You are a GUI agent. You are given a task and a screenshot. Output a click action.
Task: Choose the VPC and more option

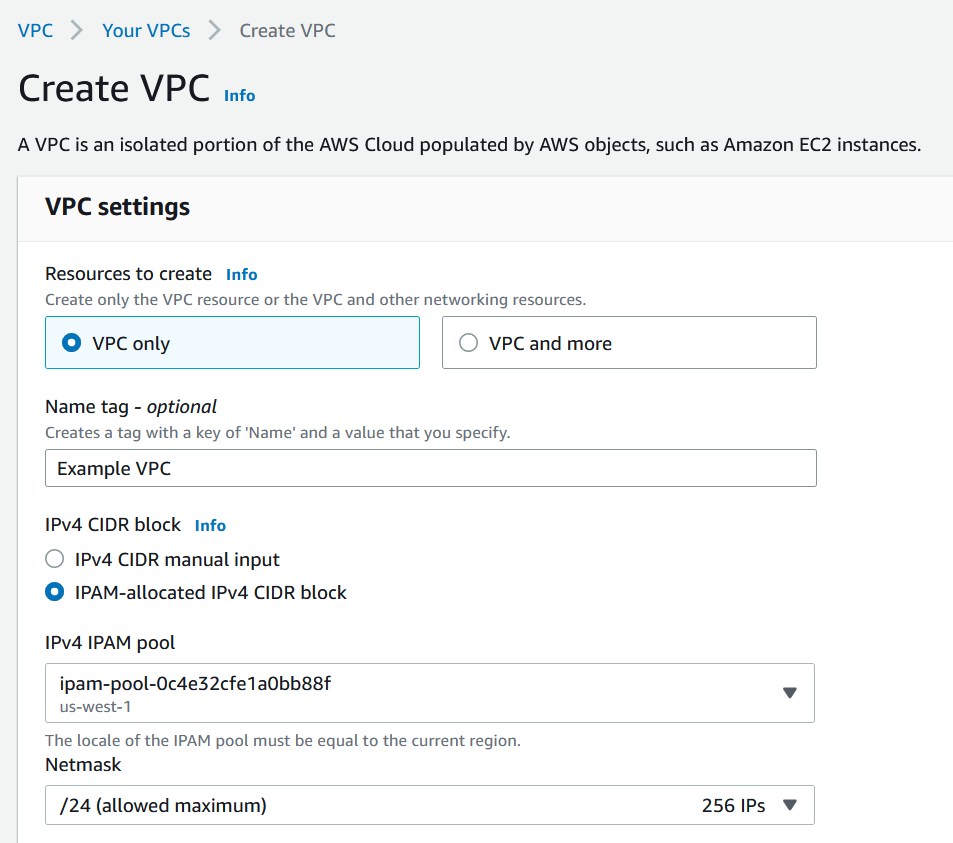(x=467, y=342)
